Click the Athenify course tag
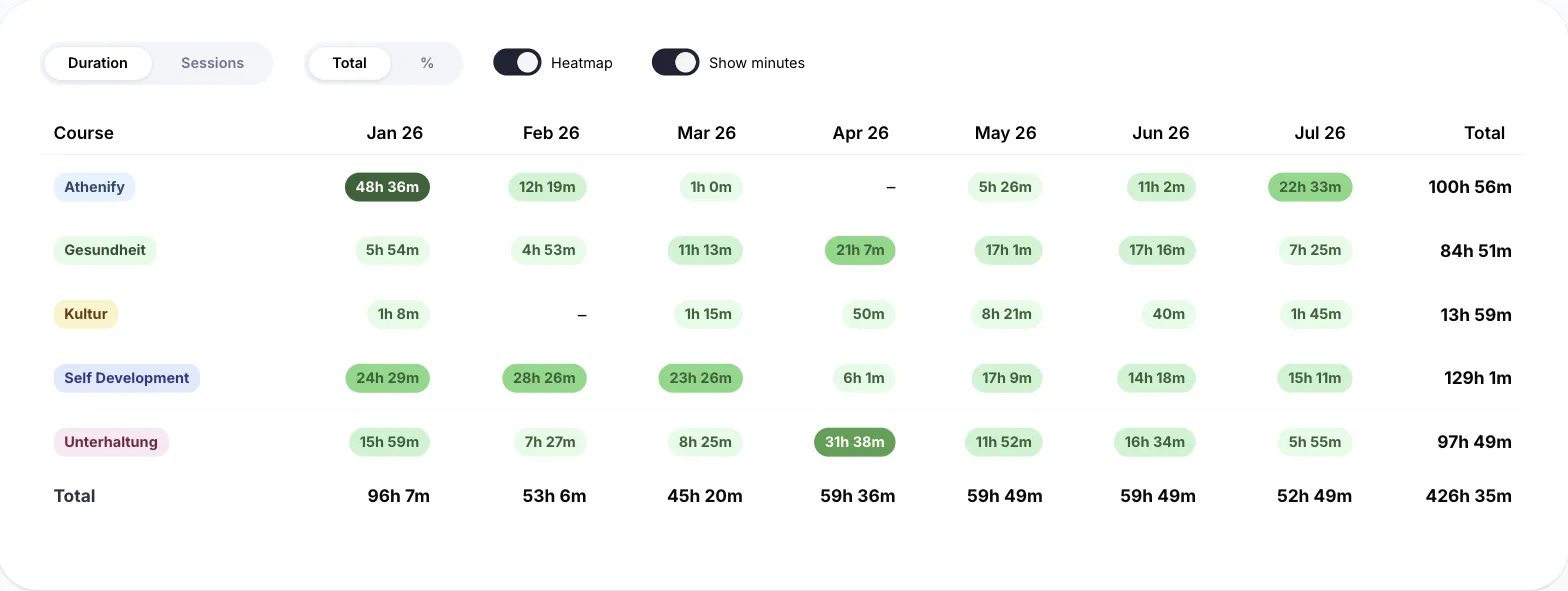 (94, 187)
